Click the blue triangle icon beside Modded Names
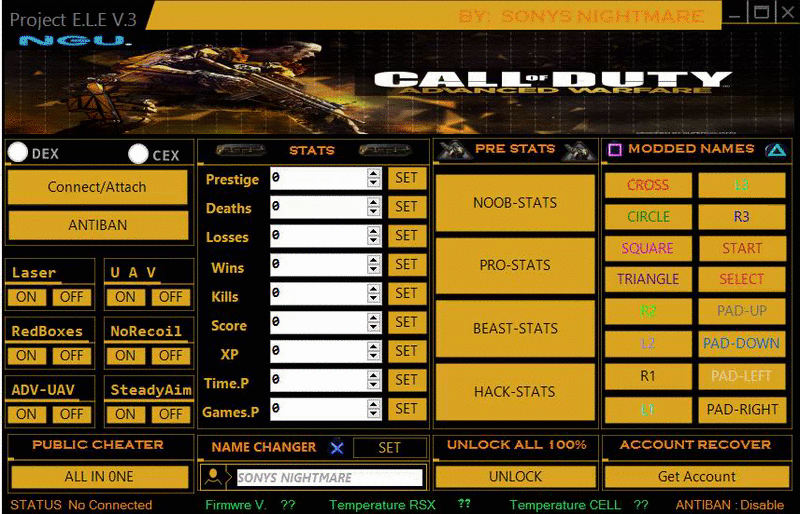Viewport: 800px width, 514px height. [776, 150]
